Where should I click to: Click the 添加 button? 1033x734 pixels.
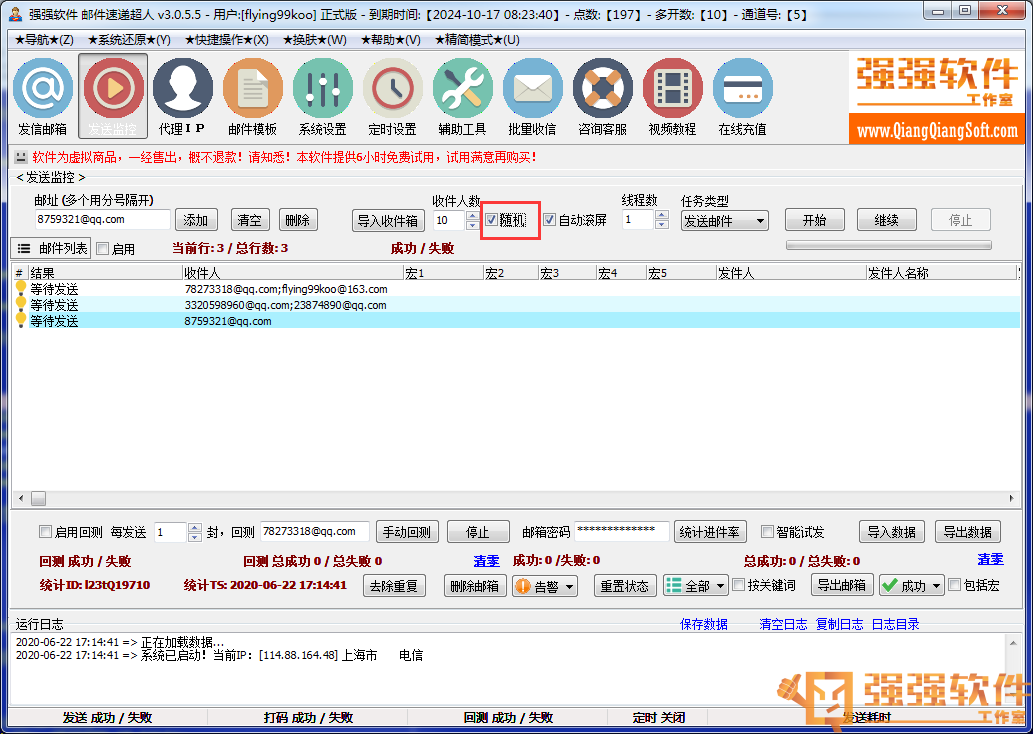[196, 220]
